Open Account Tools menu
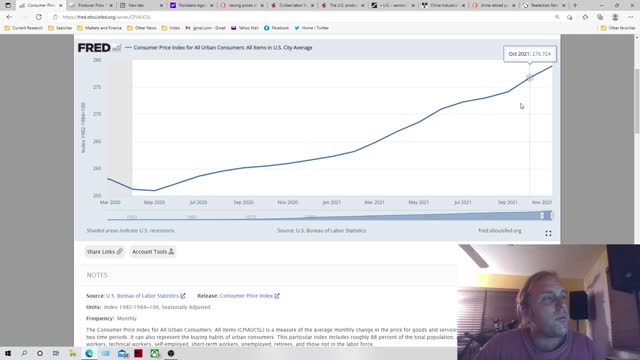640x360 pixels. click(x=153, y=252)
